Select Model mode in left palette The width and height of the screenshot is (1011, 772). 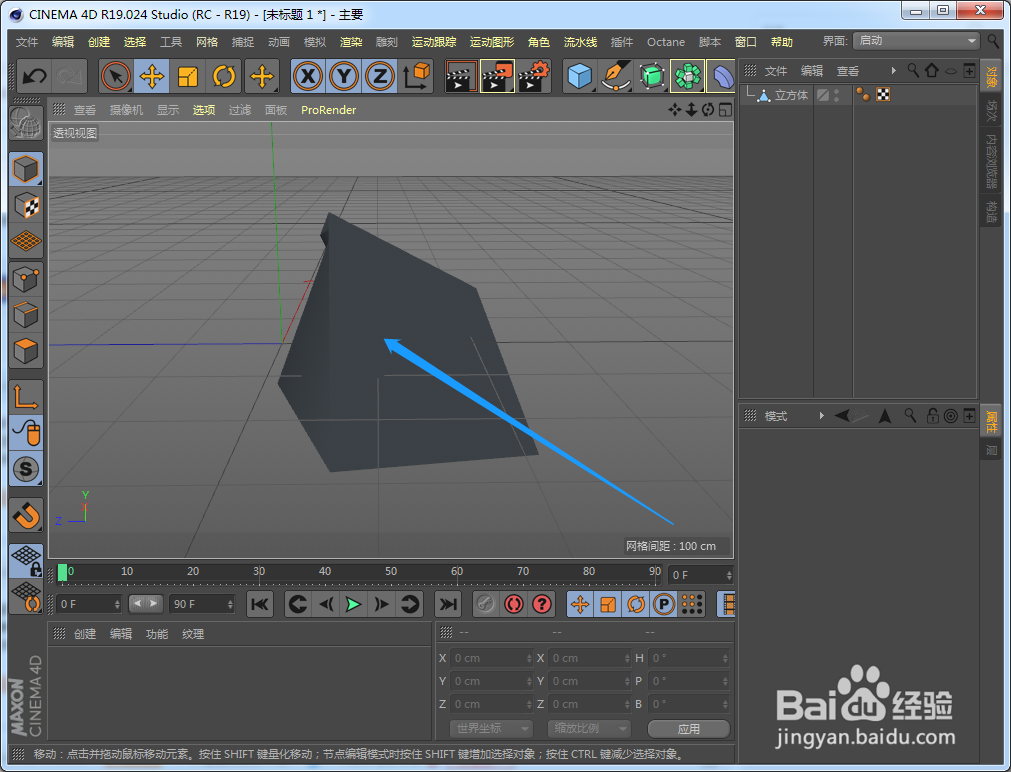click(x=26, y=169)
